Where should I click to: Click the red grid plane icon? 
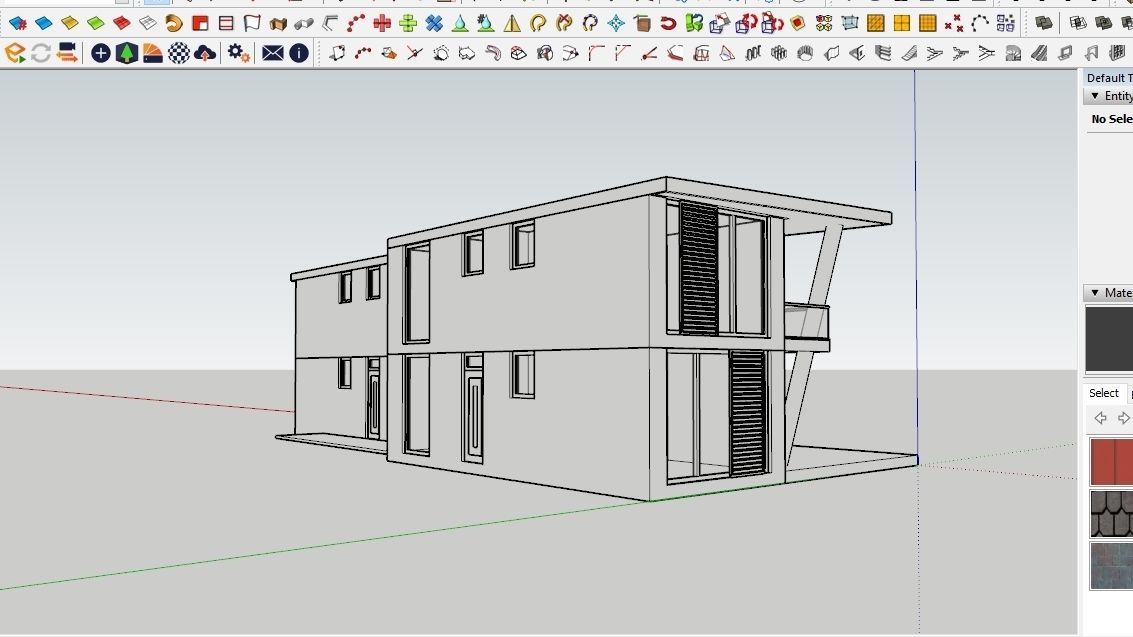(x=122, y=23)
